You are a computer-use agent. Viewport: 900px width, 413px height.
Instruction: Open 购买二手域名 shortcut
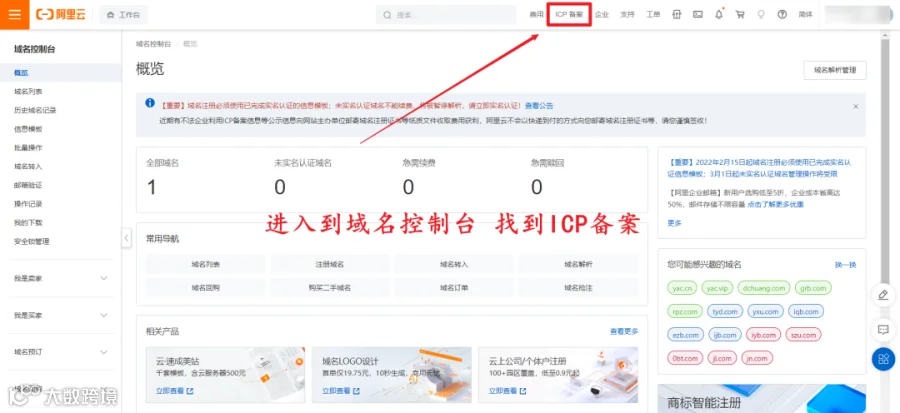(x=330, y=287)
